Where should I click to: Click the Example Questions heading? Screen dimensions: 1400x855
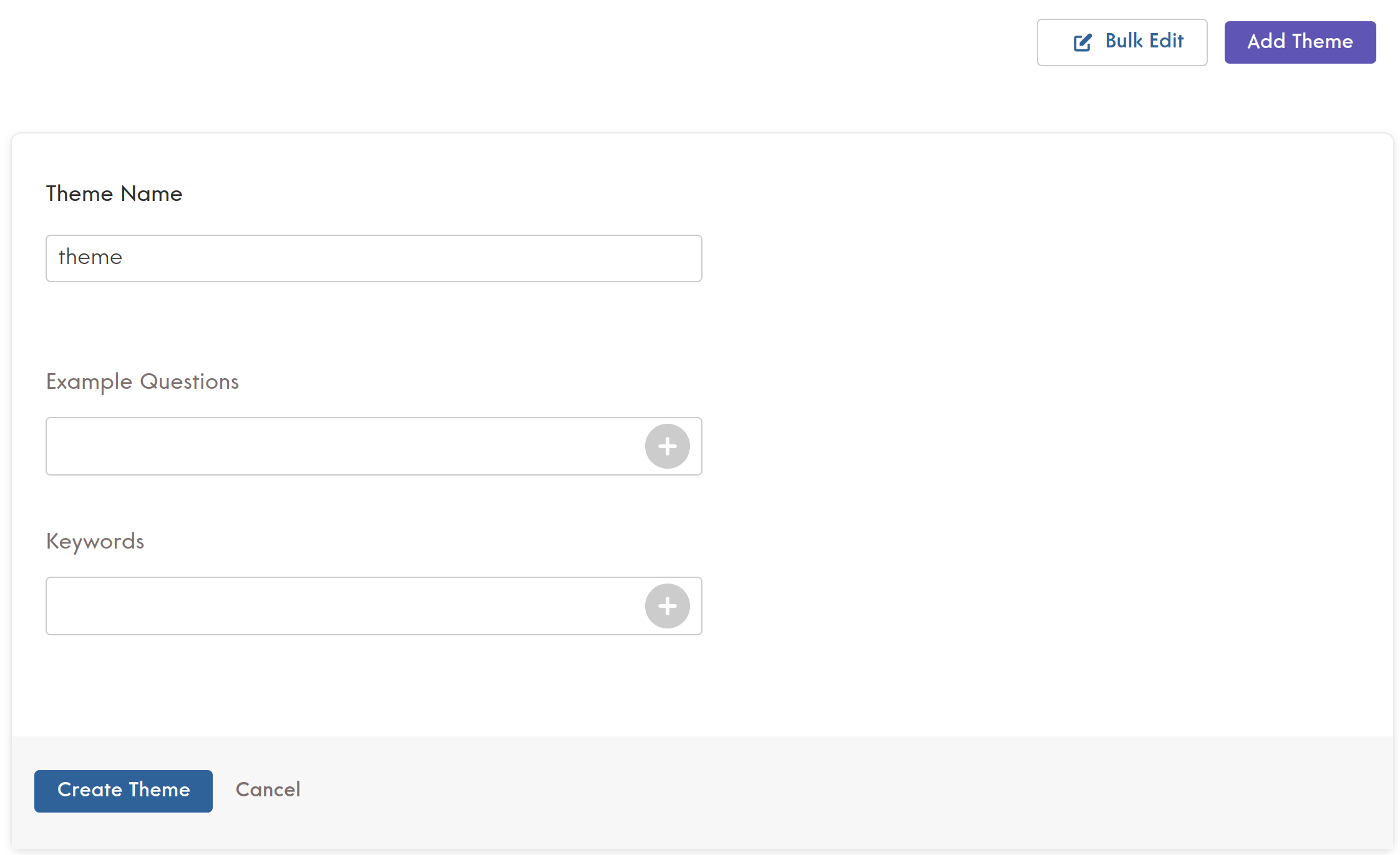pos(142,382)
